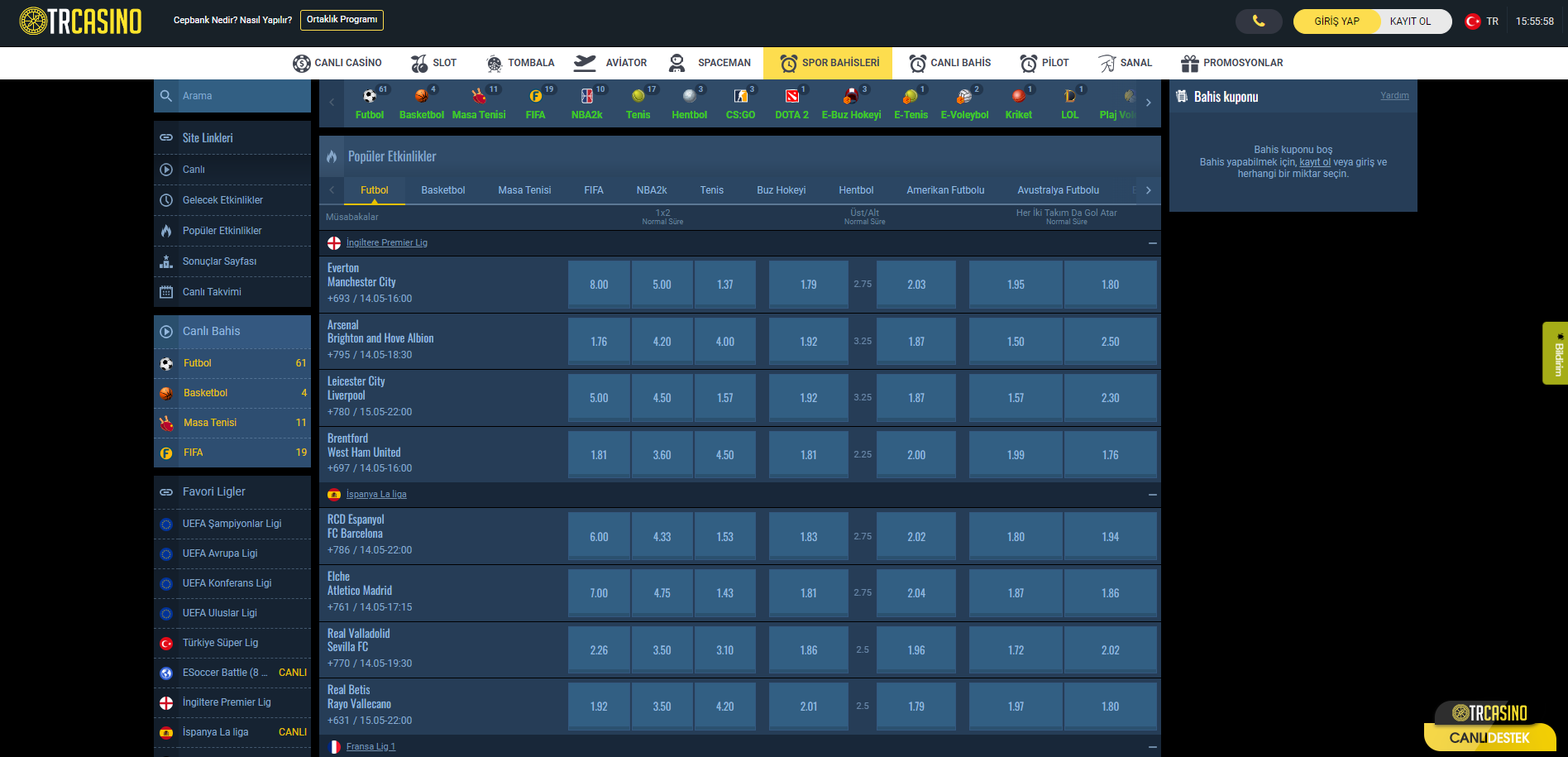Collapse İspanya La liga section
1568x757 pixels.
pyautogui.click(x=1152, y=495)
